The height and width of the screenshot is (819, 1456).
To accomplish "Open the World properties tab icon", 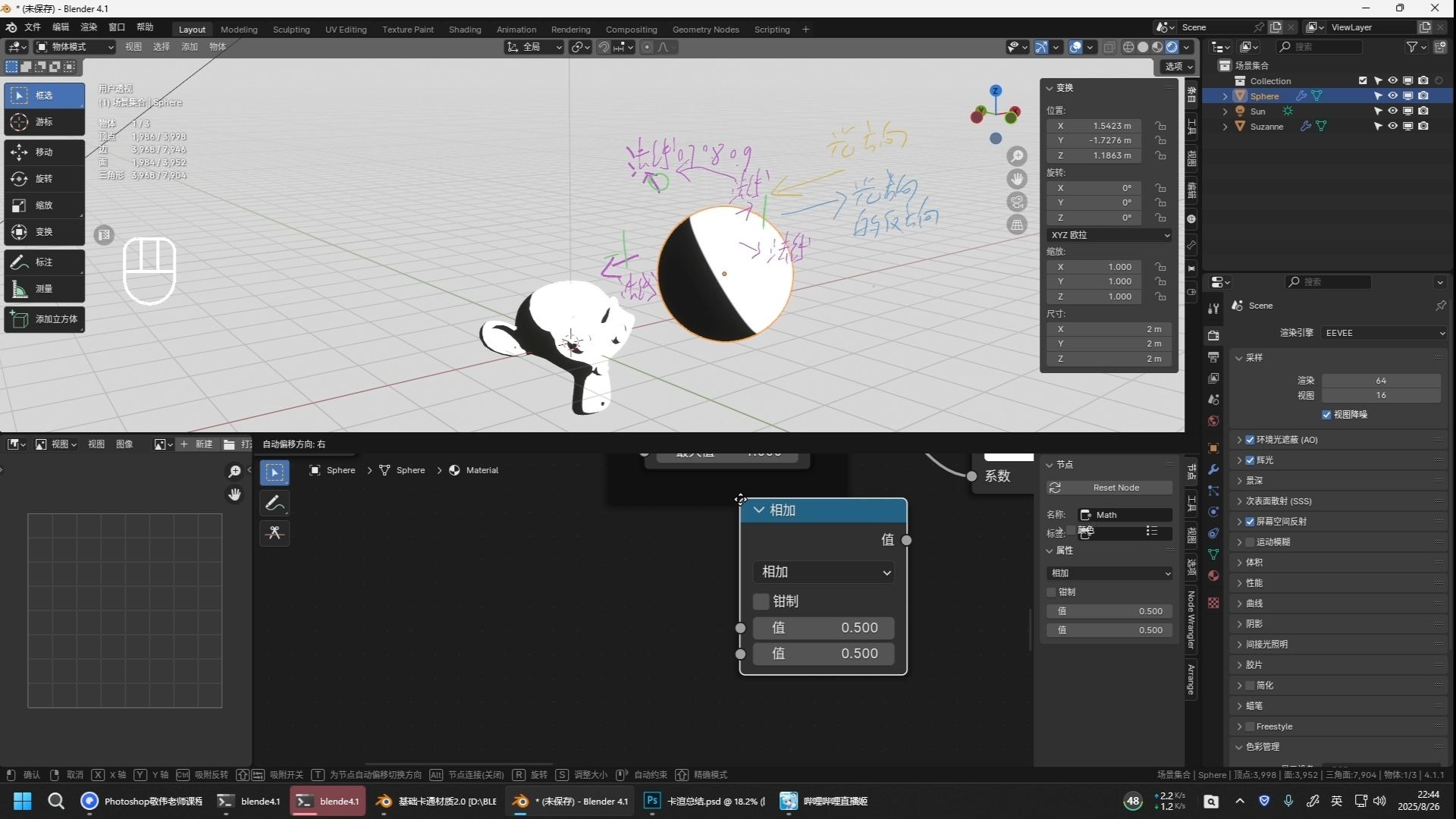I will tap(1213, 421).
